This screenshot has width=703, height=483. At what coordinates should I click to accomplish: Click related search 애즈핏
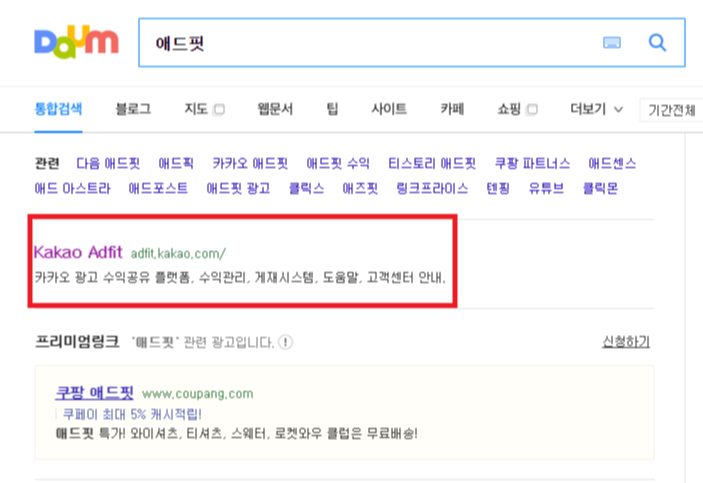pos(360,188)
